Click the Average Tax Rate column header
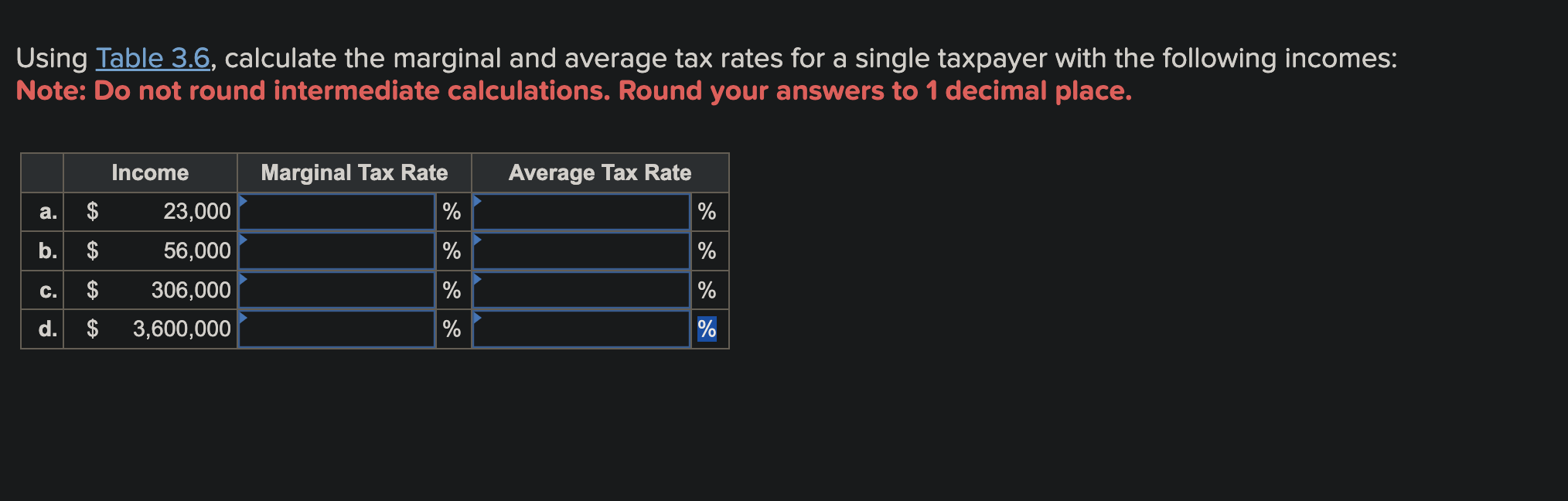 (x=600, y=172)
